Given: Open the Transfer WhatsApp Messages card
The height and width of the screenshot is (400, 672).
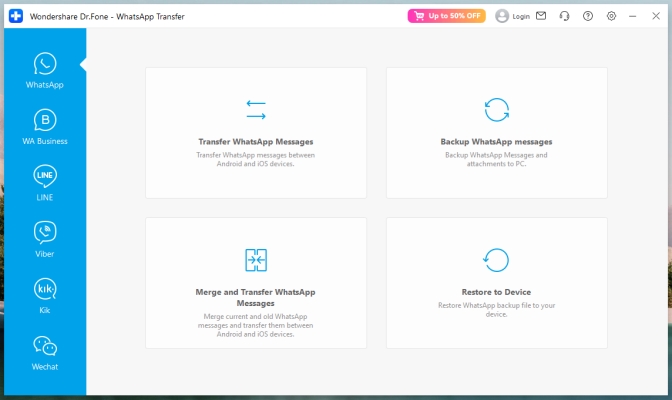Looking at the screenshot, I should pyautogui.click(x=256, y=133).
